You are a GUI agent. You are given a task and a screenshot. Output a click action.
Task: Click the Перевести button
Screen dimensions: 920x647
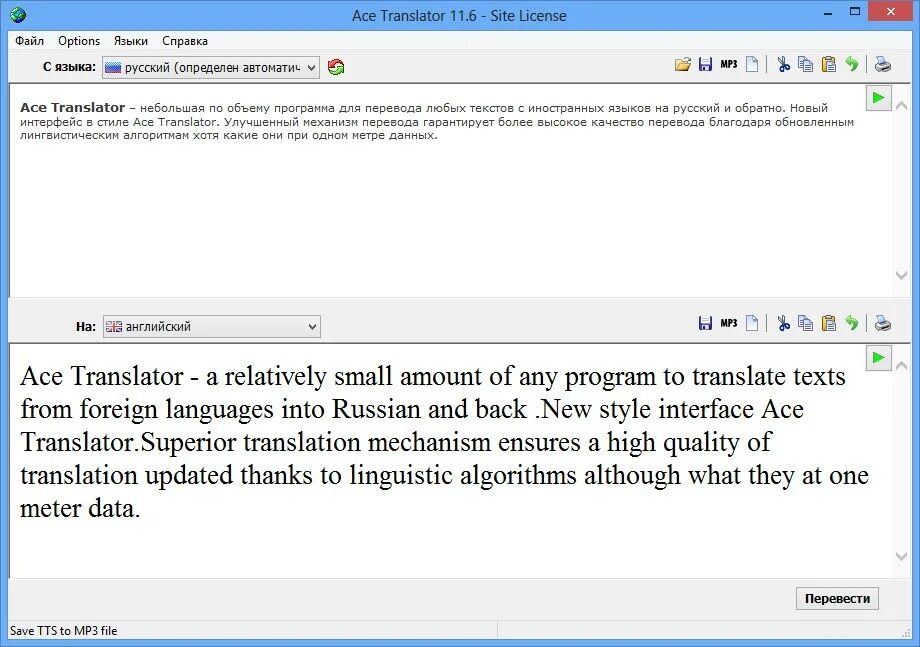(x=837, y=598)
